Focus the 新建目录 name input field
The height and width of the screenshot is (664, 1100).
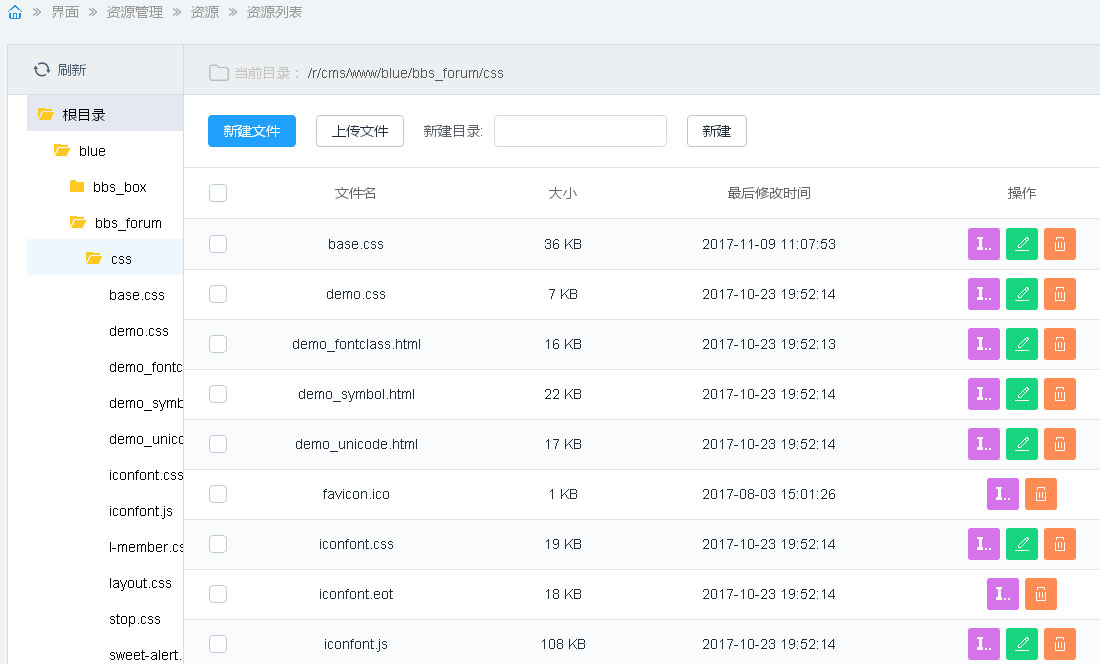(x=580, y=131)
